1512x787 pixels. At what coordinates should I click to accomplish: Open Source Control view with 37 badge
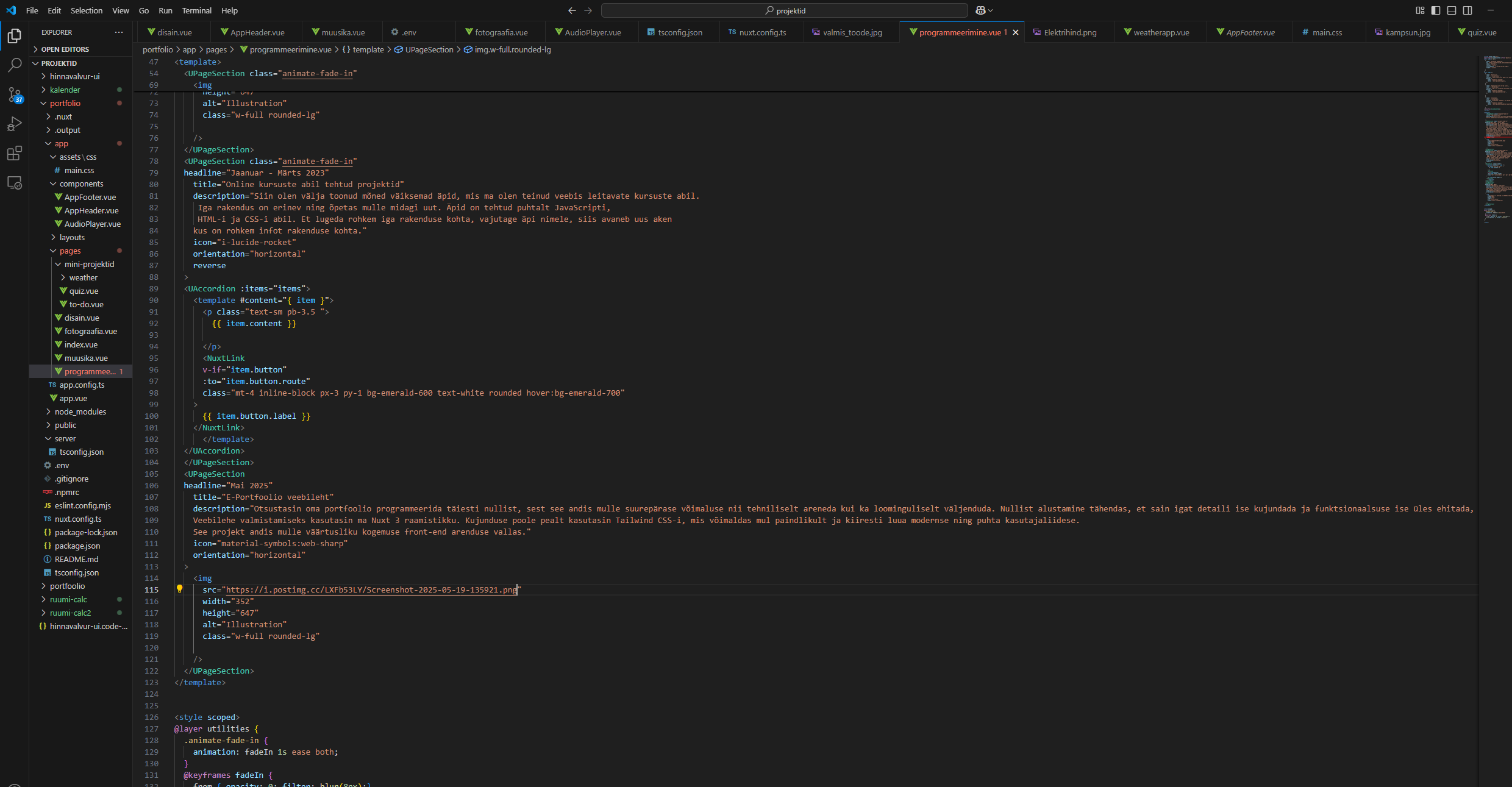pos(15,94)
